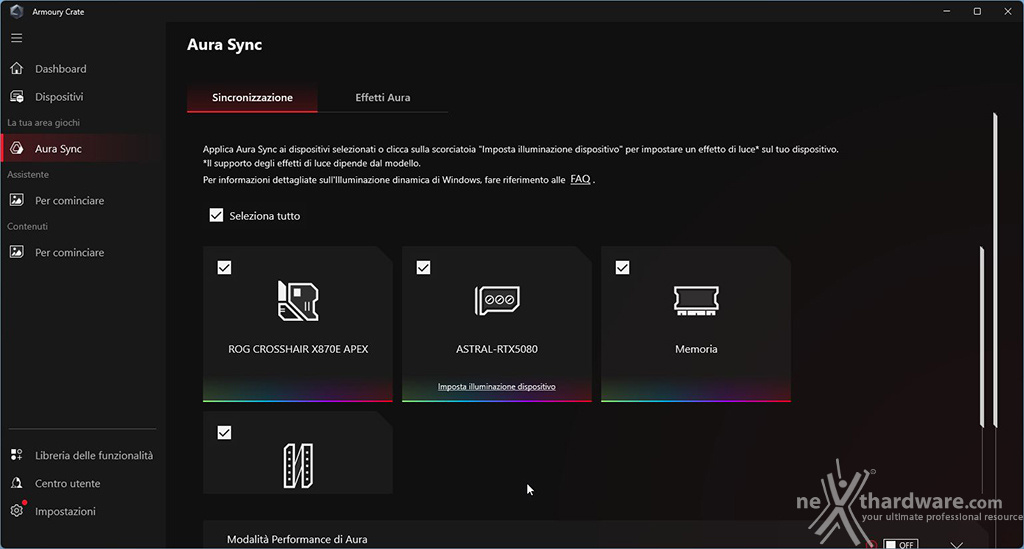Click the Centro utente bell icon

pos(17,483)
